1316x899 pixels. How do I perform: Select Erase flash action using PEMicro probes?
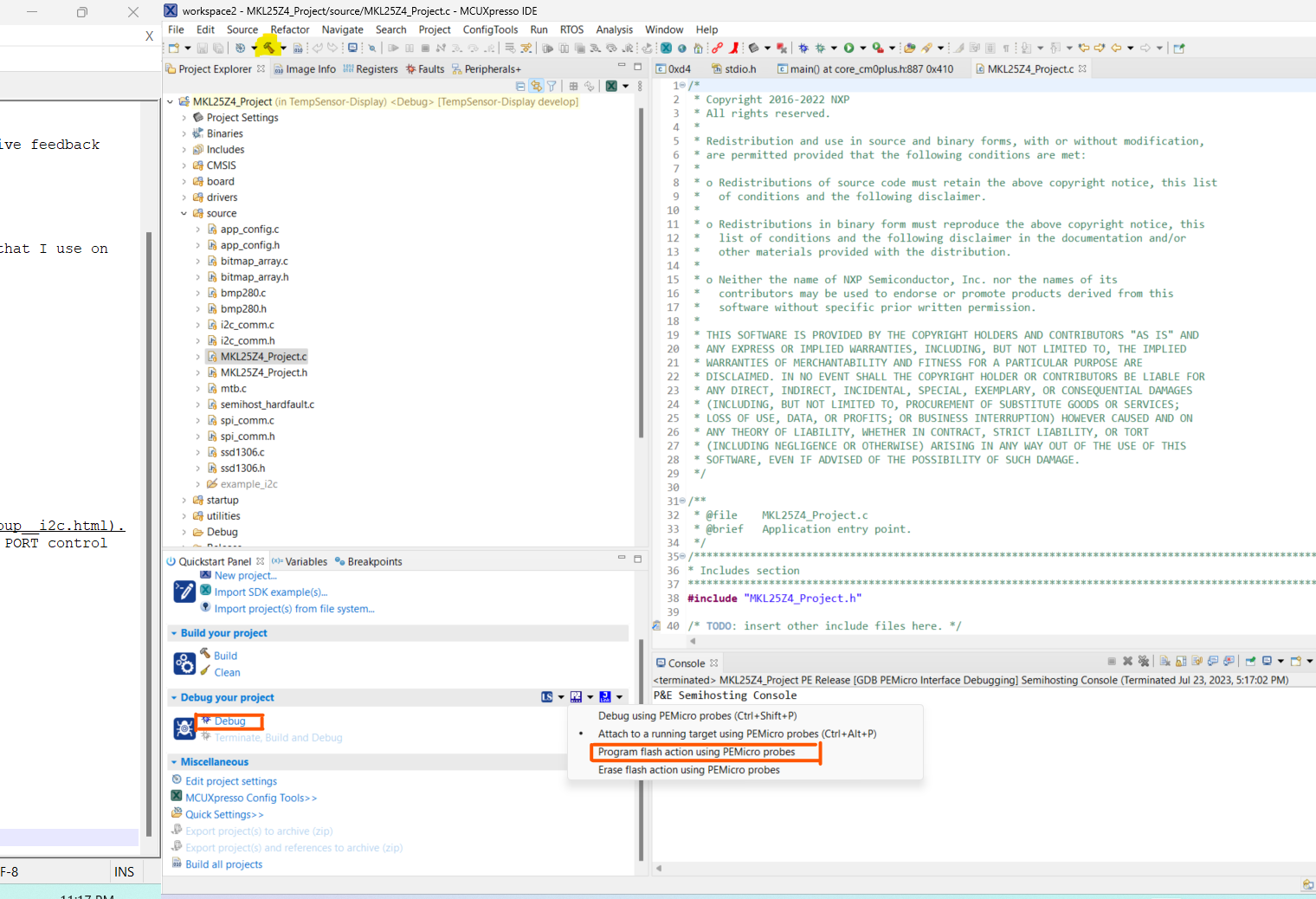[x=688, y=770]
